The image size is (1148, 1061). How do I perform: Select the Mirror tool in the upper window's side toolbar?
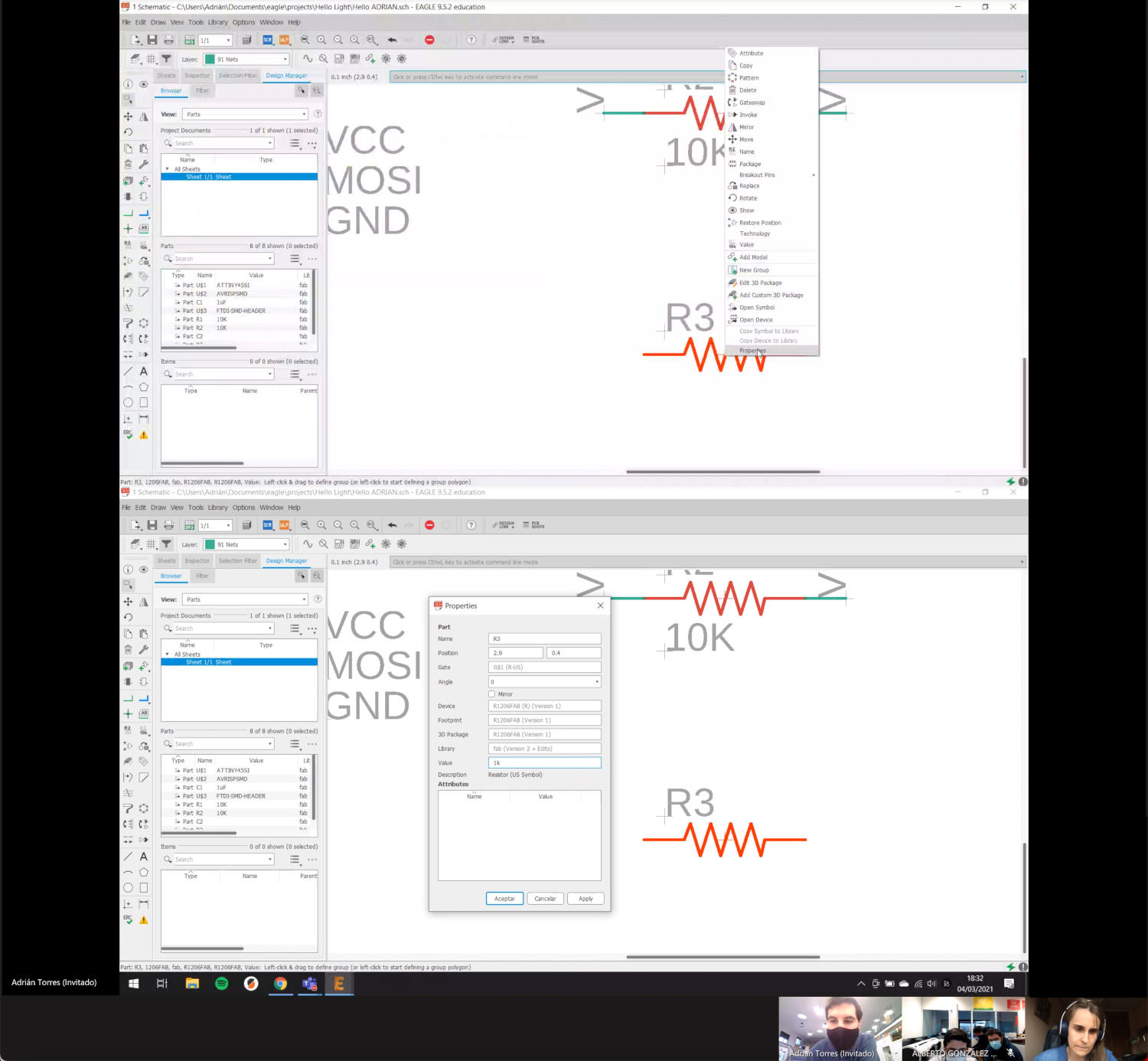pyautogui.click(x=144, y=116)
